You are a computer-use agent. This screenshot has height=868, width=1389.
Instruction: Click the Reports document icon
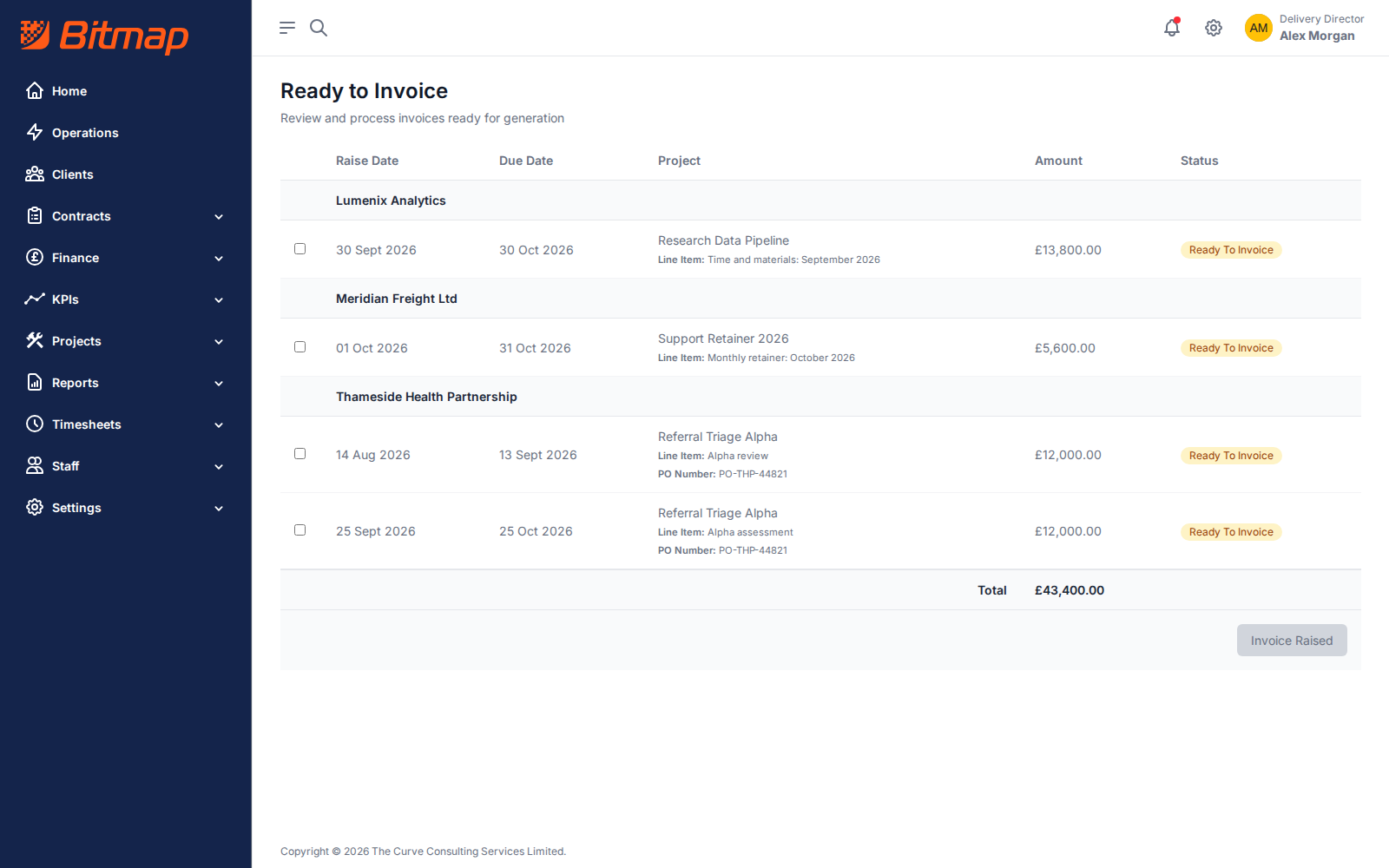click(x=35, y=382)
